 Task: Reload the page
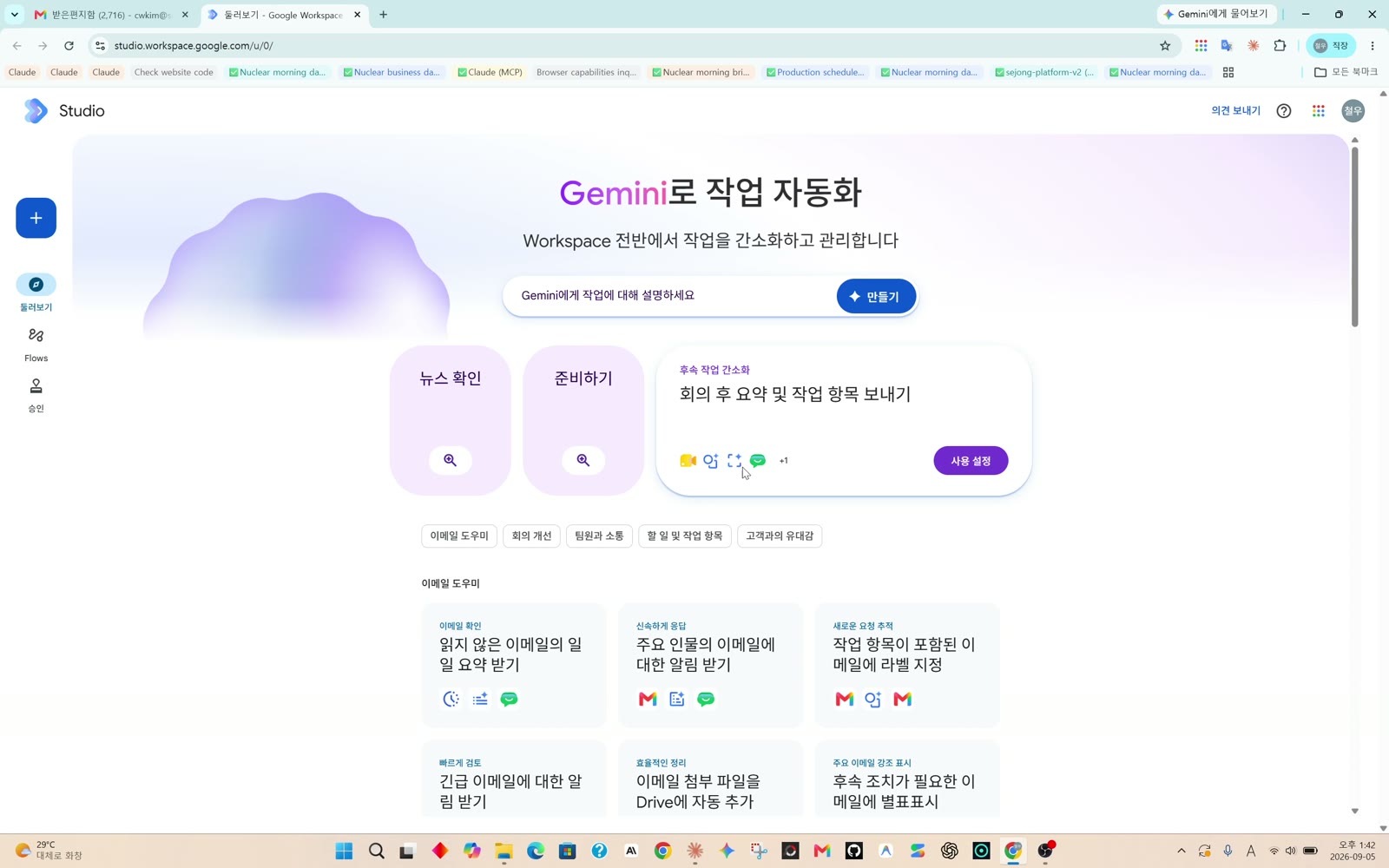coord(69,46)
